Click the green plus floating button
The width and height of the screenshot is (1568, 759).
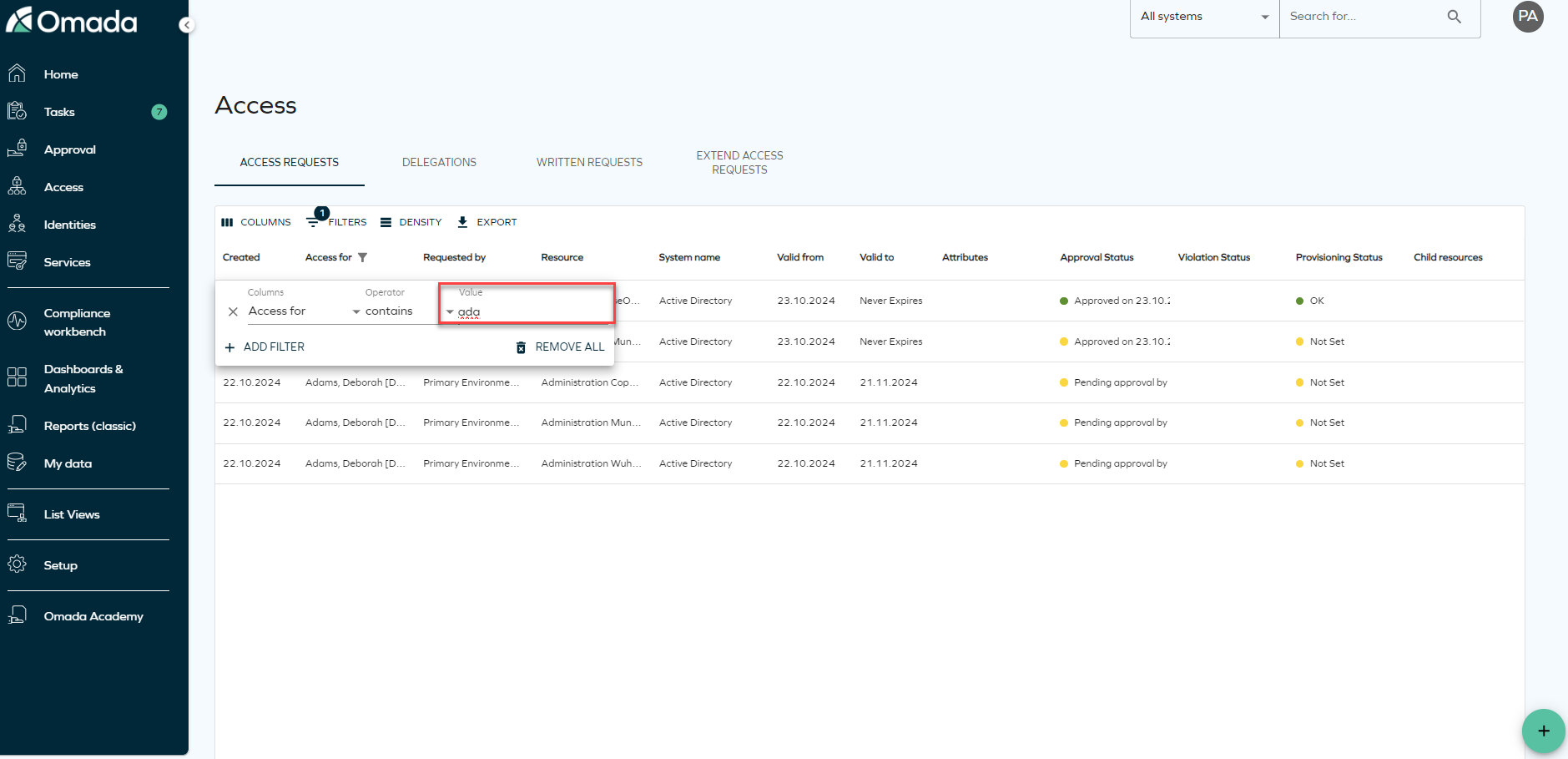point(1543,731)
